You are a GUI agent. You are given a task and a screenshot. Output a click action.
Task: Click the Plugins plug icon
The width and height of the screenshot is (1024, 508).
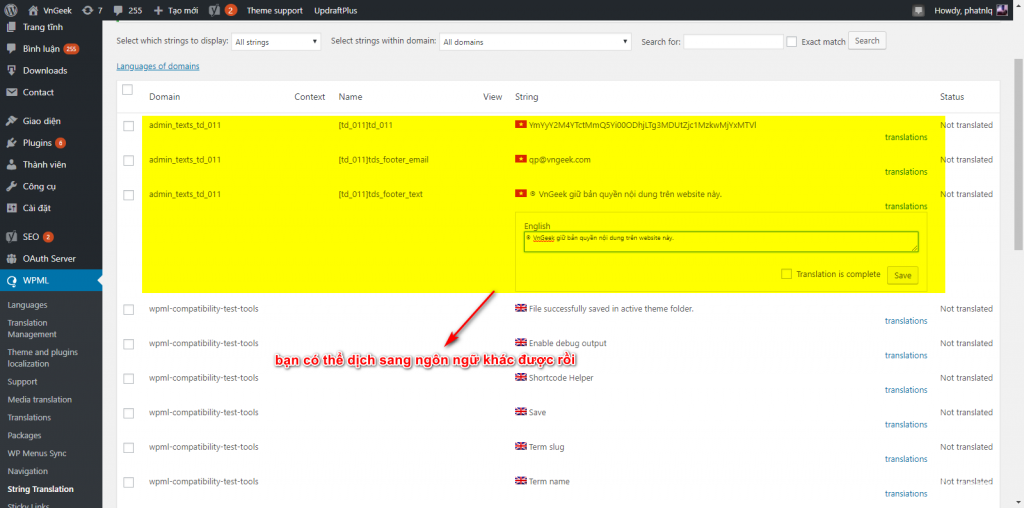click(x=11, y=142)
